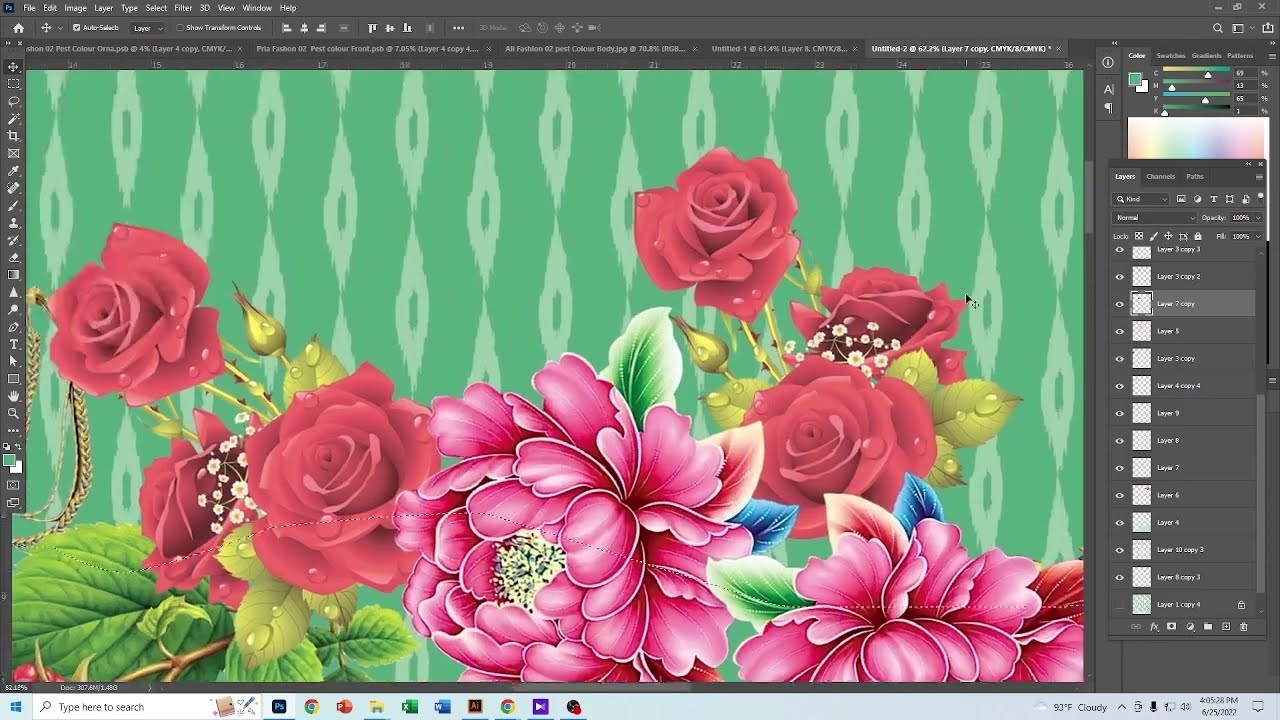Select Layer 3 copy row
This screenshot has width=1280, height=720.
1184,359
